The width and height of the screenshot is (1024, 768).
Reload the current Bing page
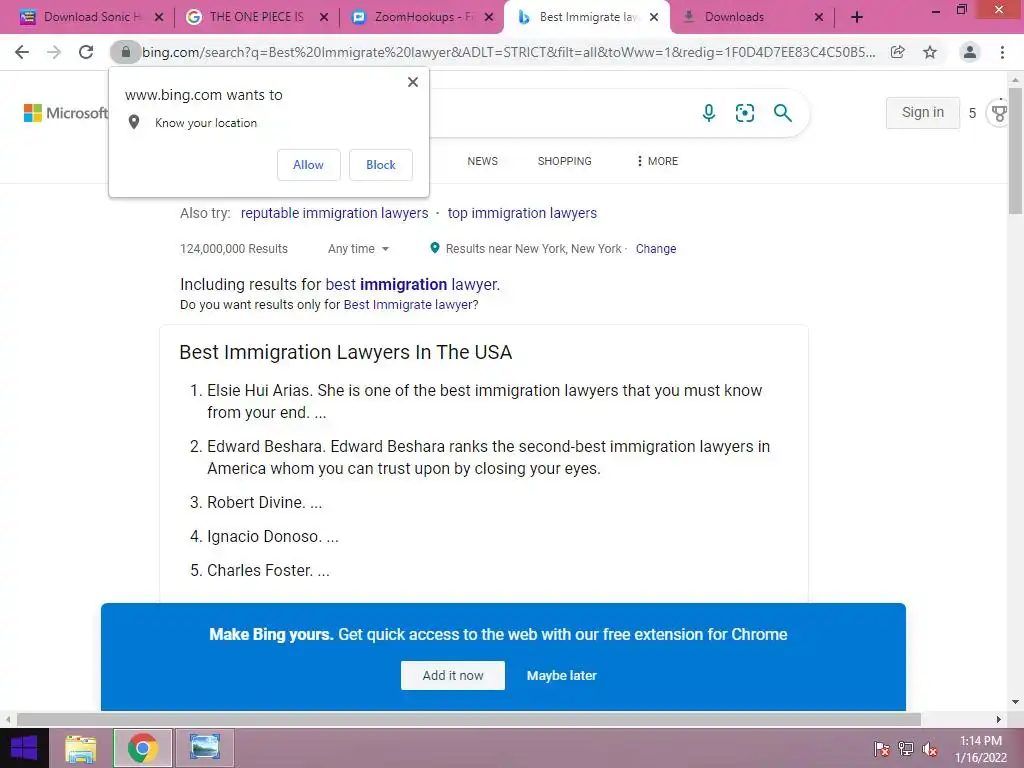[86, 52]
